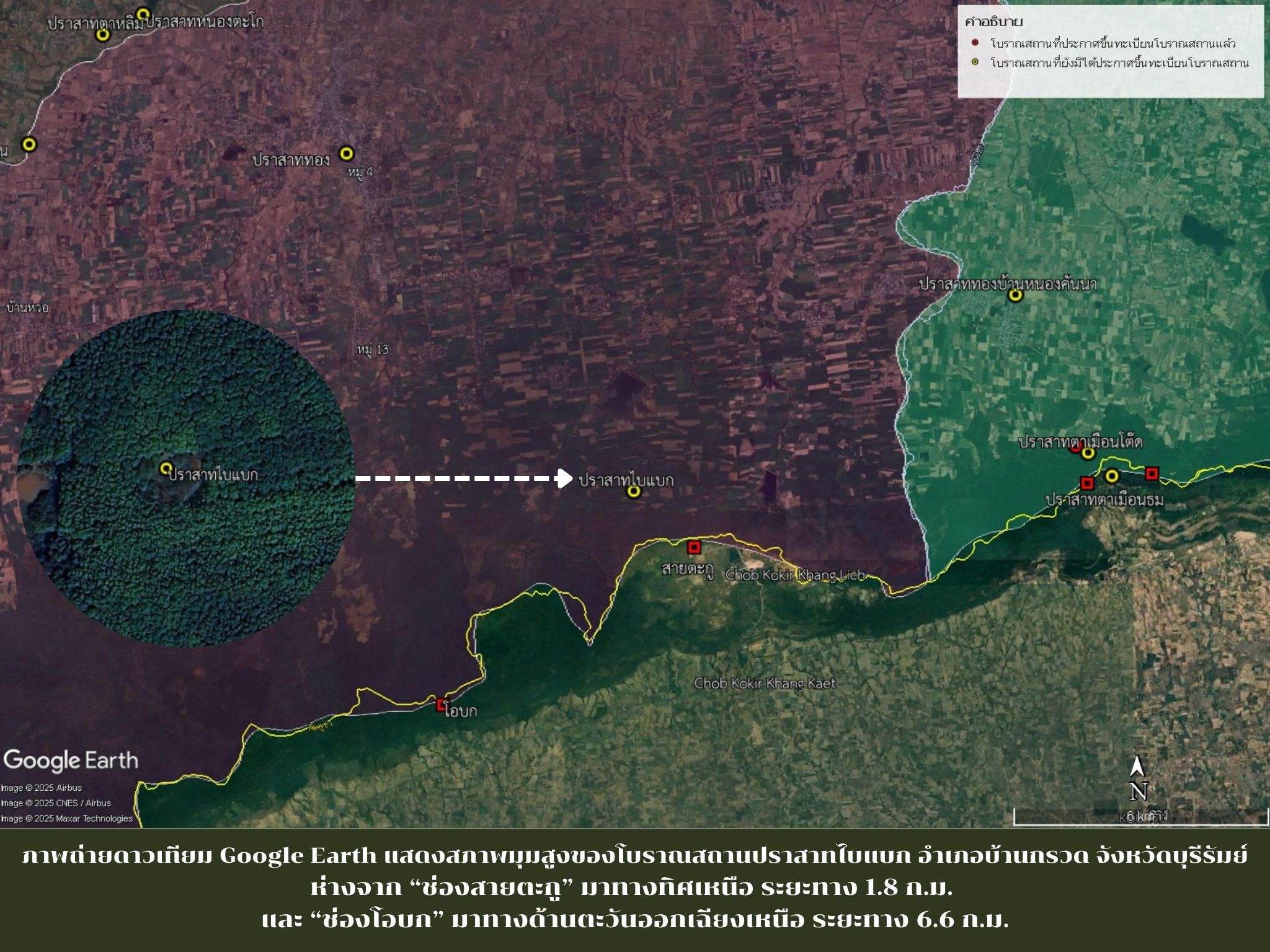Click yellow marker inside the circular inset
The image size is (1270, 952).
[166, 467]
